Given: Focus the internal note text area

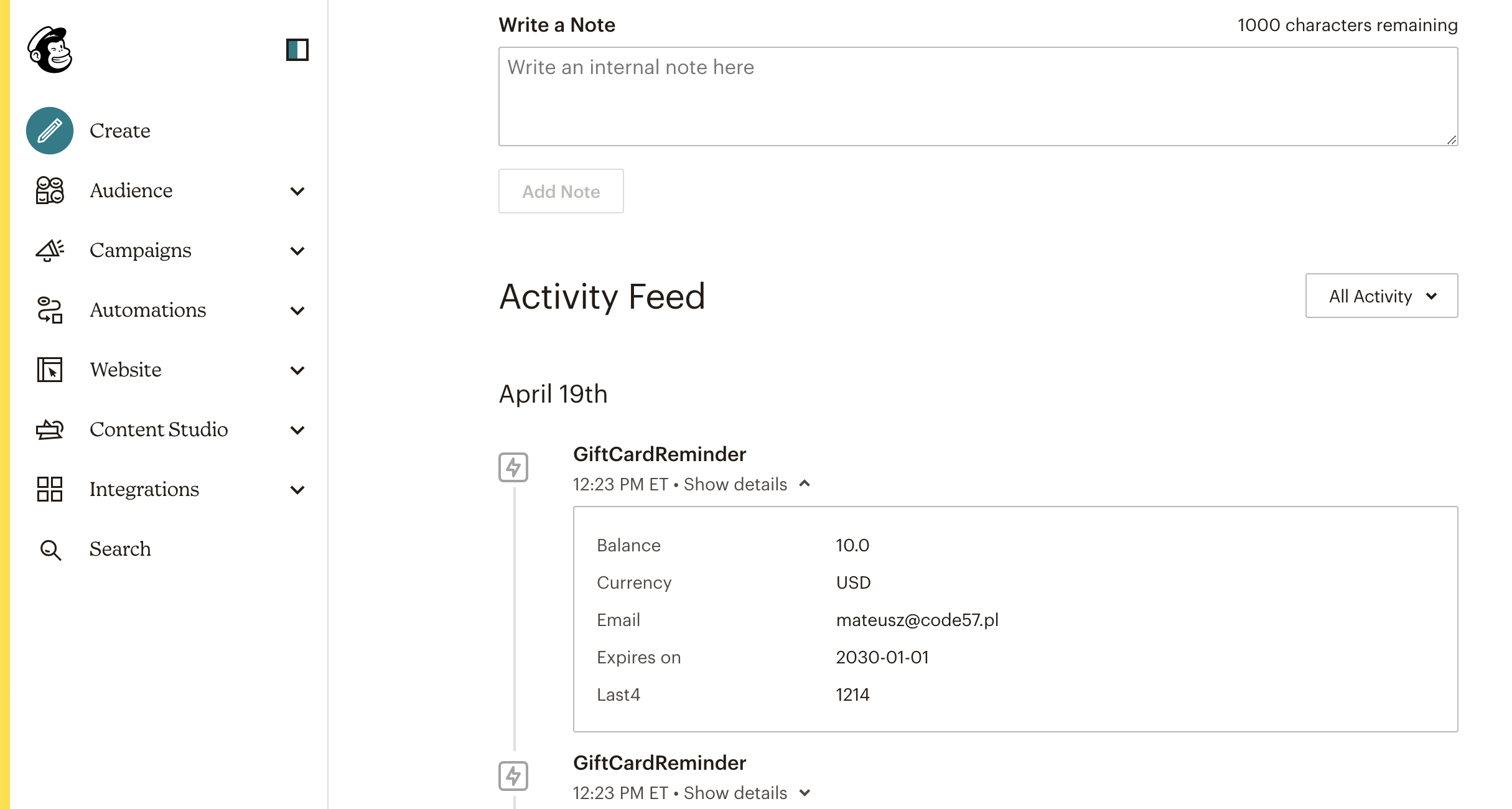Looking at the screenshot, I should 978,96.
